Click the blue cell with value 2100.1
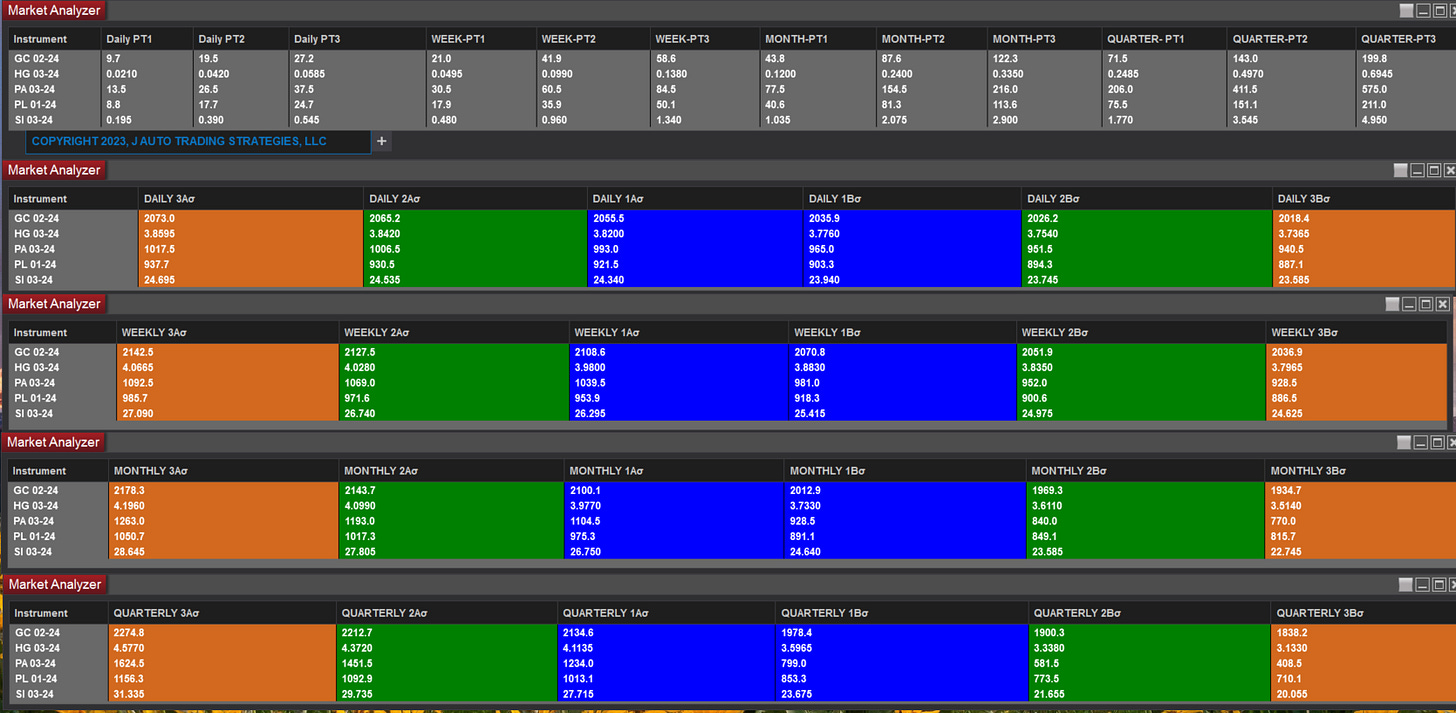Viewport: 1456px width, 713px height. (x=673, y=490)
